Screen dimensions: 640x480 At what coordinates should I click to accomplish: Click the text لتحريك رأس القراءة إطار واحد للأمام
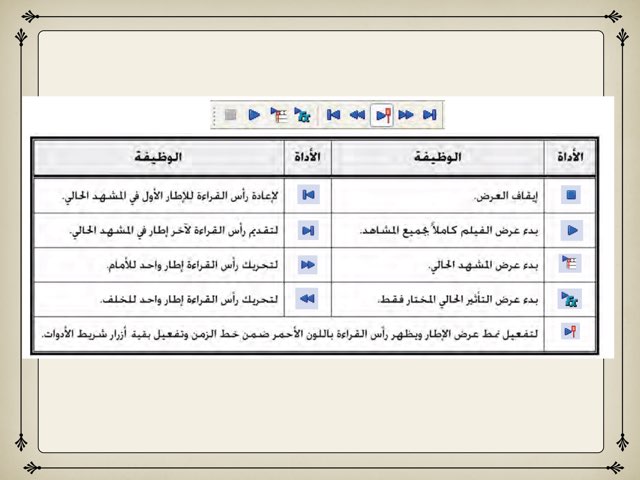pyautogui.click(x=193, y=265)
